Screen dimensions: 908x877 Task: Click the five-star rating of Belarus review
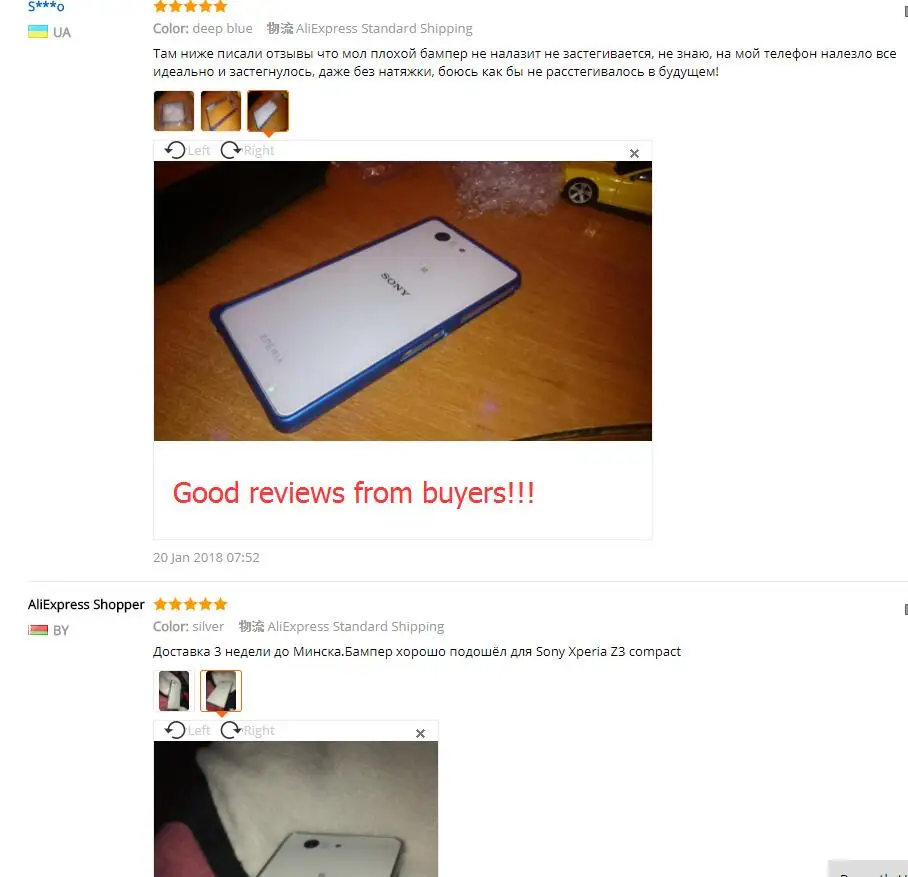tap(190, 605)
